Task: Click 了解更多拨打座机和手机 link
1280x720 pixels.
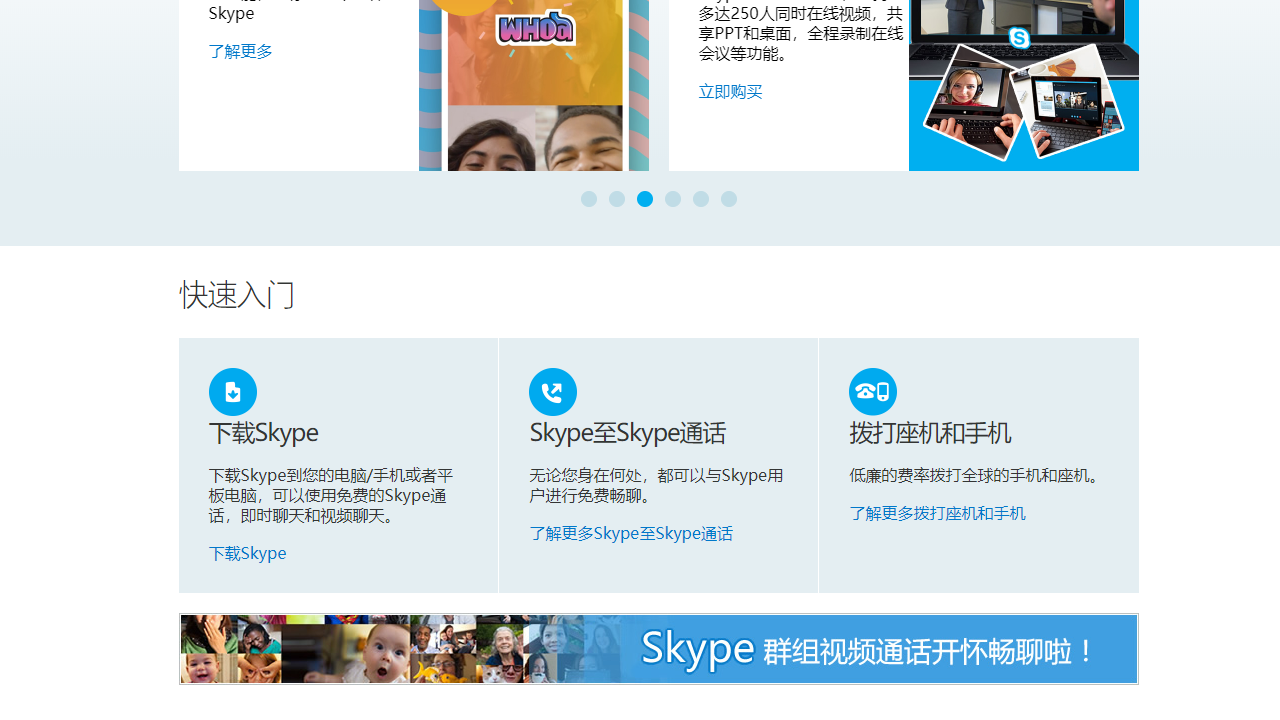Action: point(937,512)
